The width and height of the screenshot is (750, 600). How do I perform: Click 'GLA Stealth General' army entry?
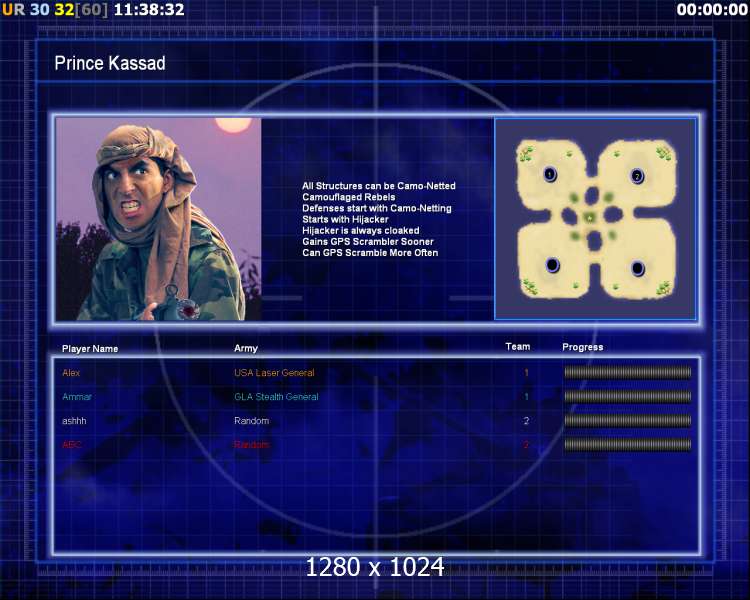click(x=276, y=397)
